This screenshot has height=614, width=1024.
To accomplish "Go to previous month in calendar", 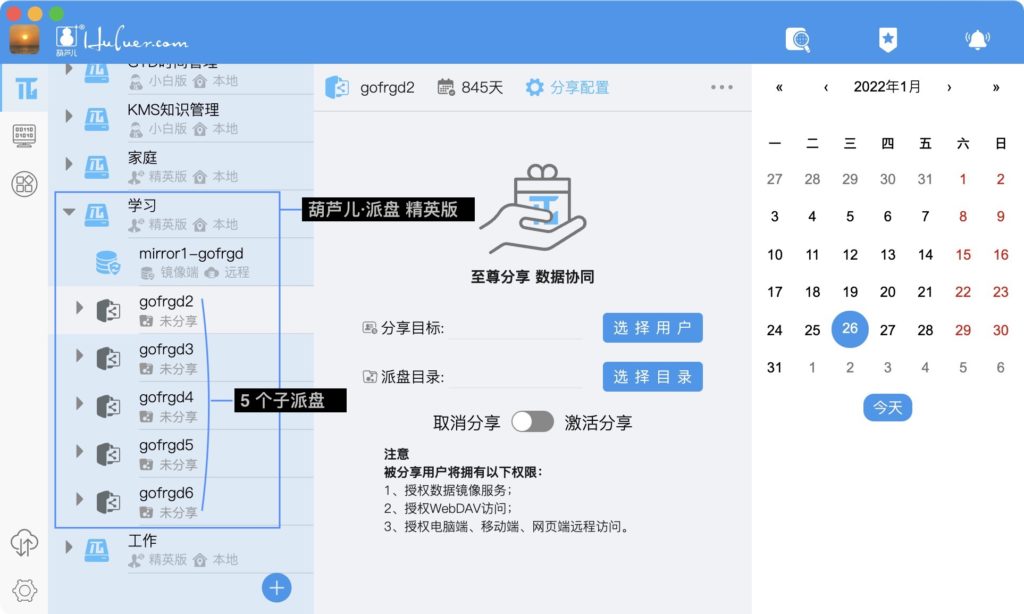I will [x=826, y=88].
